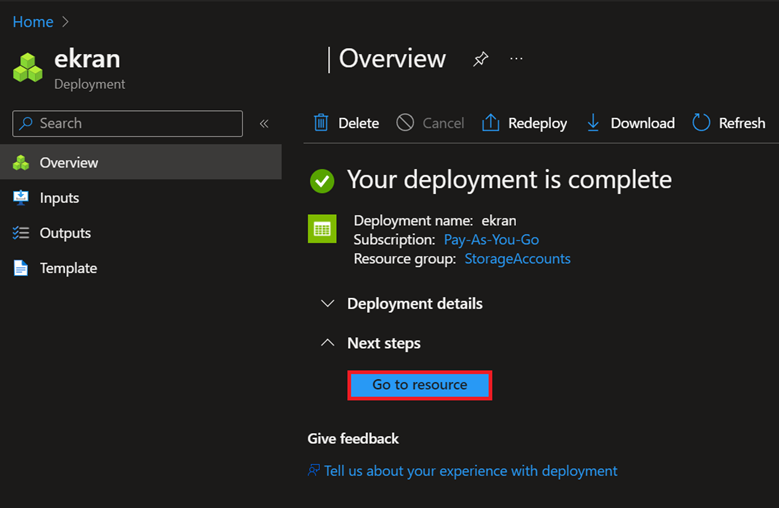Image resolution: width=779 pixels, height=508 pixels.
Task: Open the StorageAccounts resource group link
Action: [x=517, y=258]
